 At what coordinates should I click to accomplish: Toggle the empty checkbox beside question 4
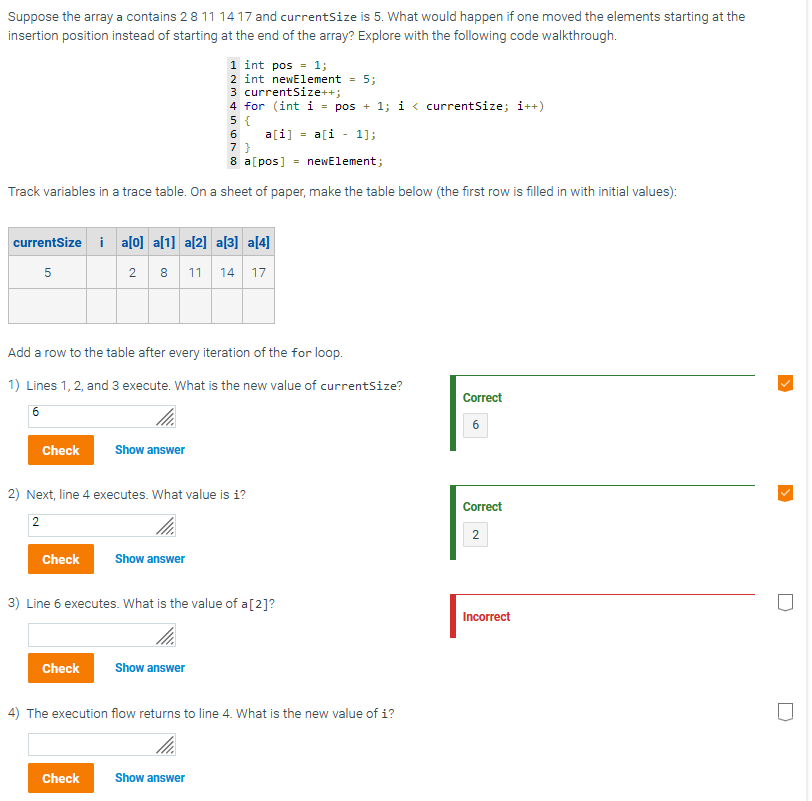tap(785, 712)
